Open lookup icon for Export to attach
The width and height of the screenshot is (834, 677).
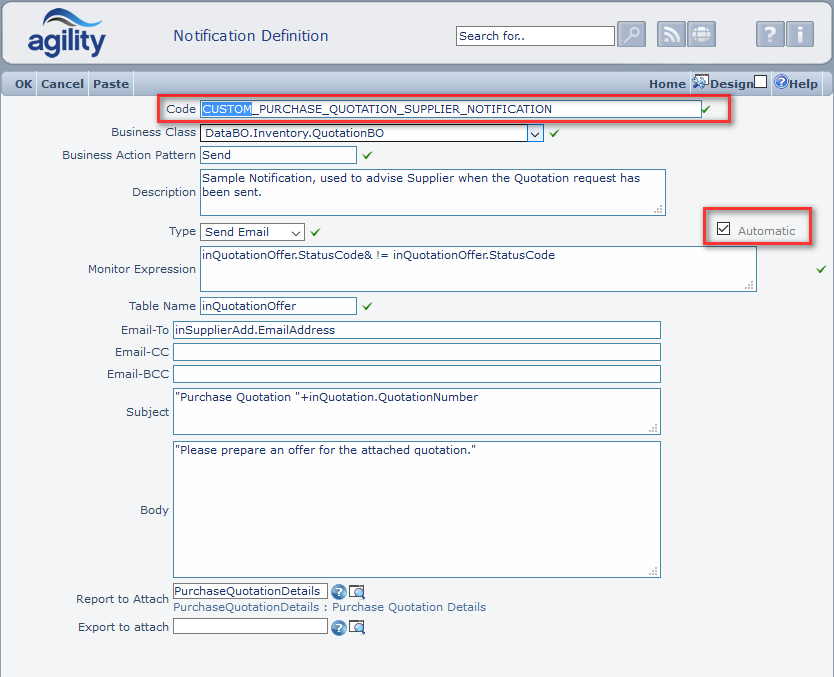356,627
